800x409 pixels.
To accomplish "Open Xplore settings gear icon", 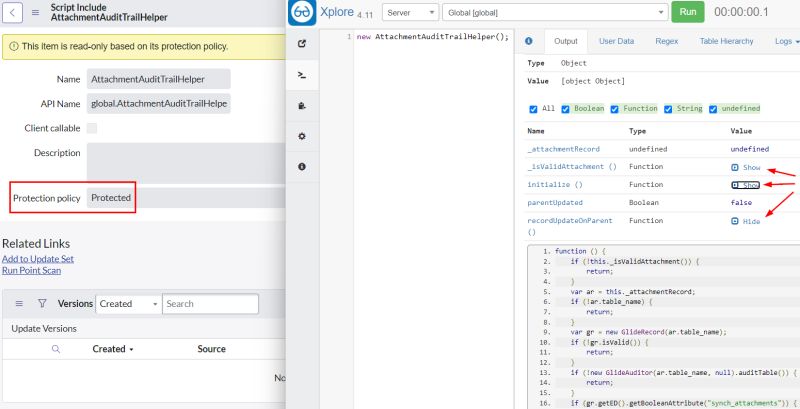I will [302, 136].
